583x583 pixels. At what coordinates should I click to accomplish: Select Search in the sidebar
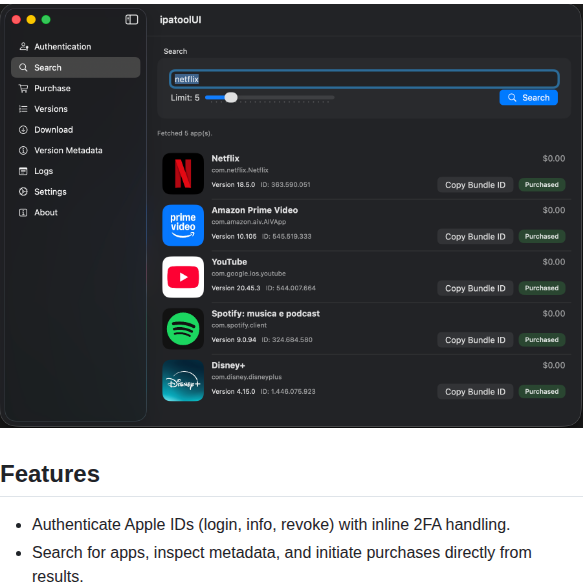point(76,67)
